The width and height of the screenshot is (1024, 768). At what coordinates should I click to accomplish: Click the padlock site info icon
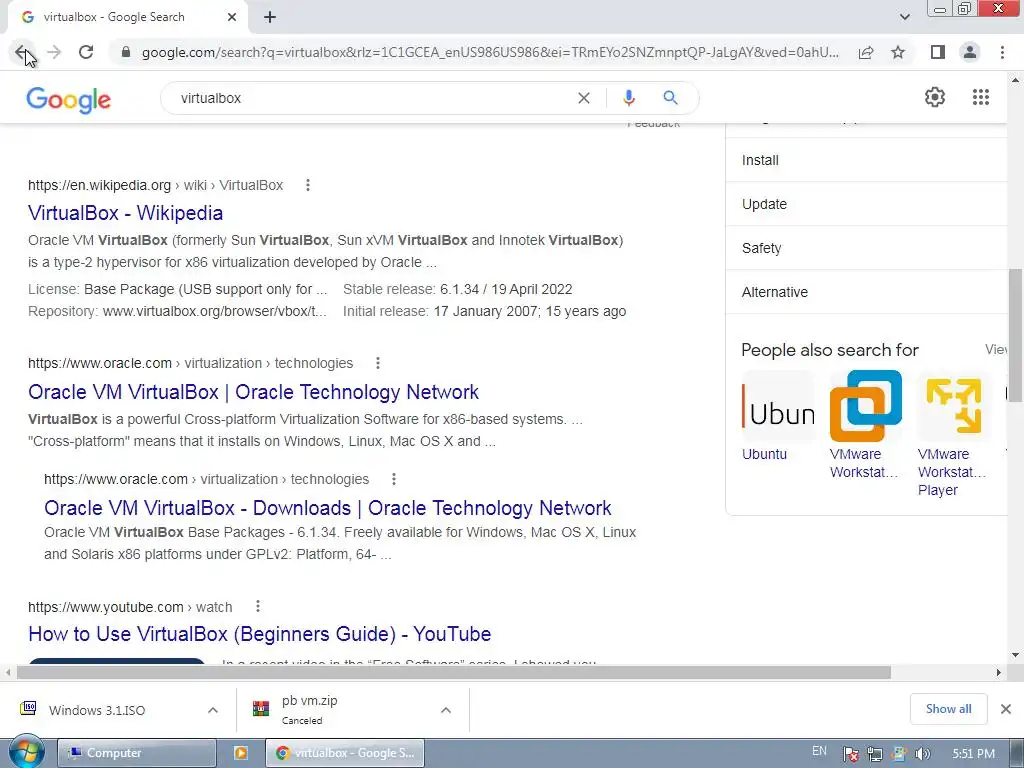[126, 52]
